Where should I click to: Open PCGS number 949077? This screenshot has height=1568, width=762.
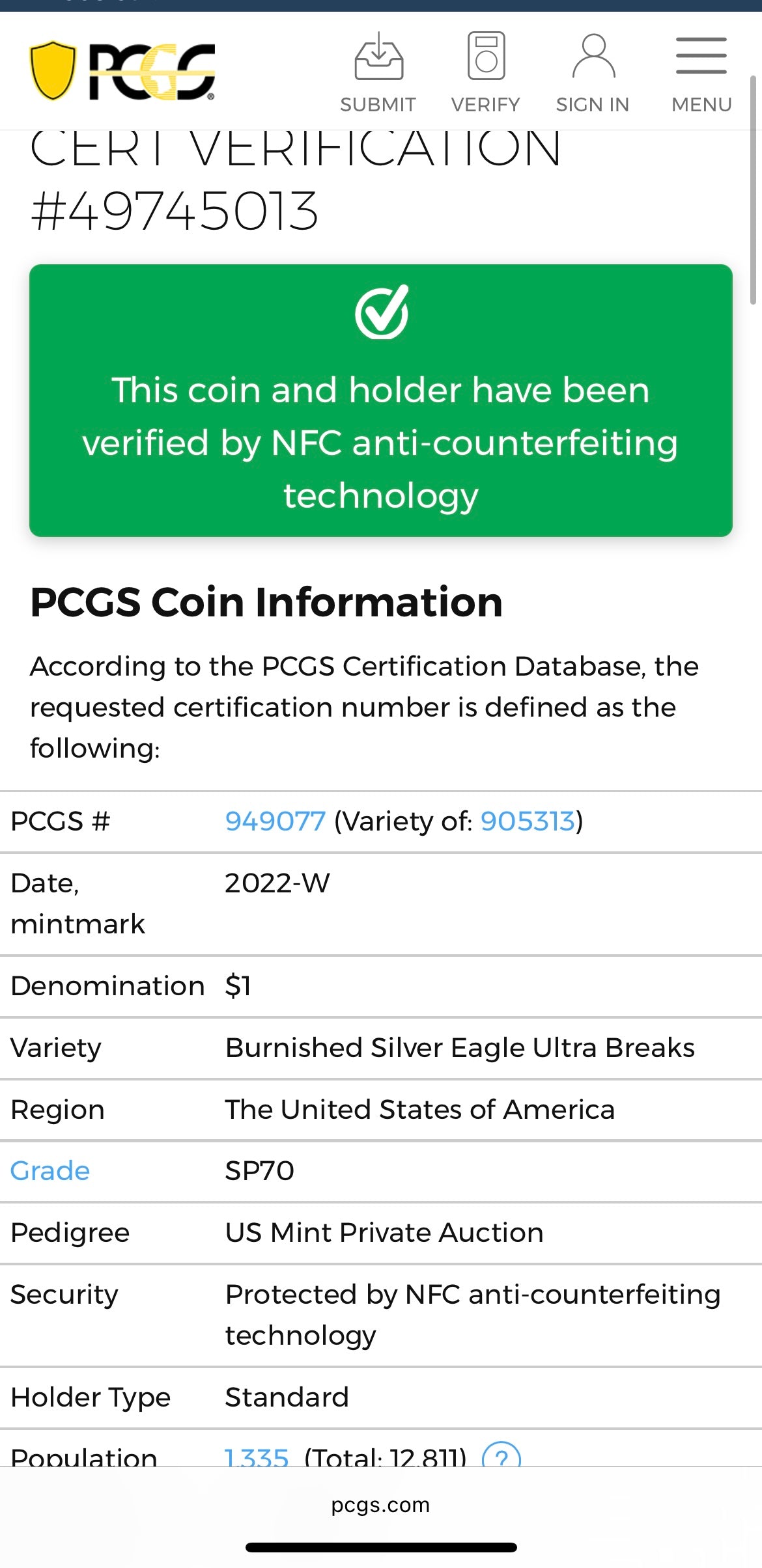(274, 821)
